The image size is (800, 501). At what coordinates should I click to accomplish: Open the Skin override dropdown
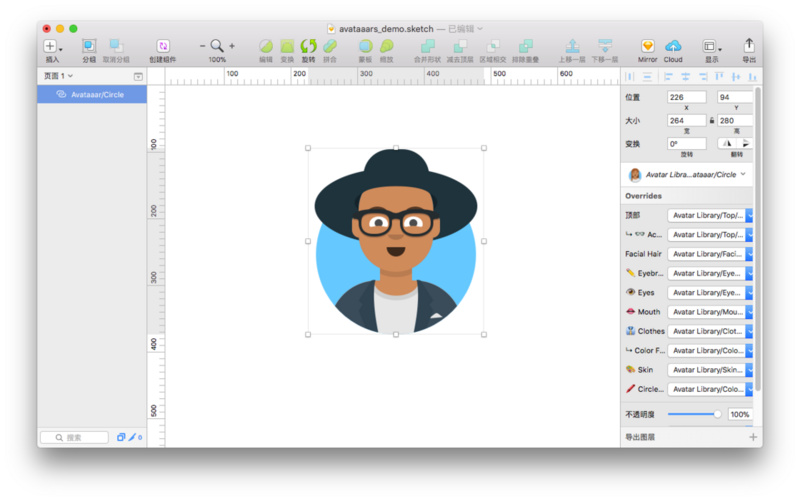pos(710,369)
